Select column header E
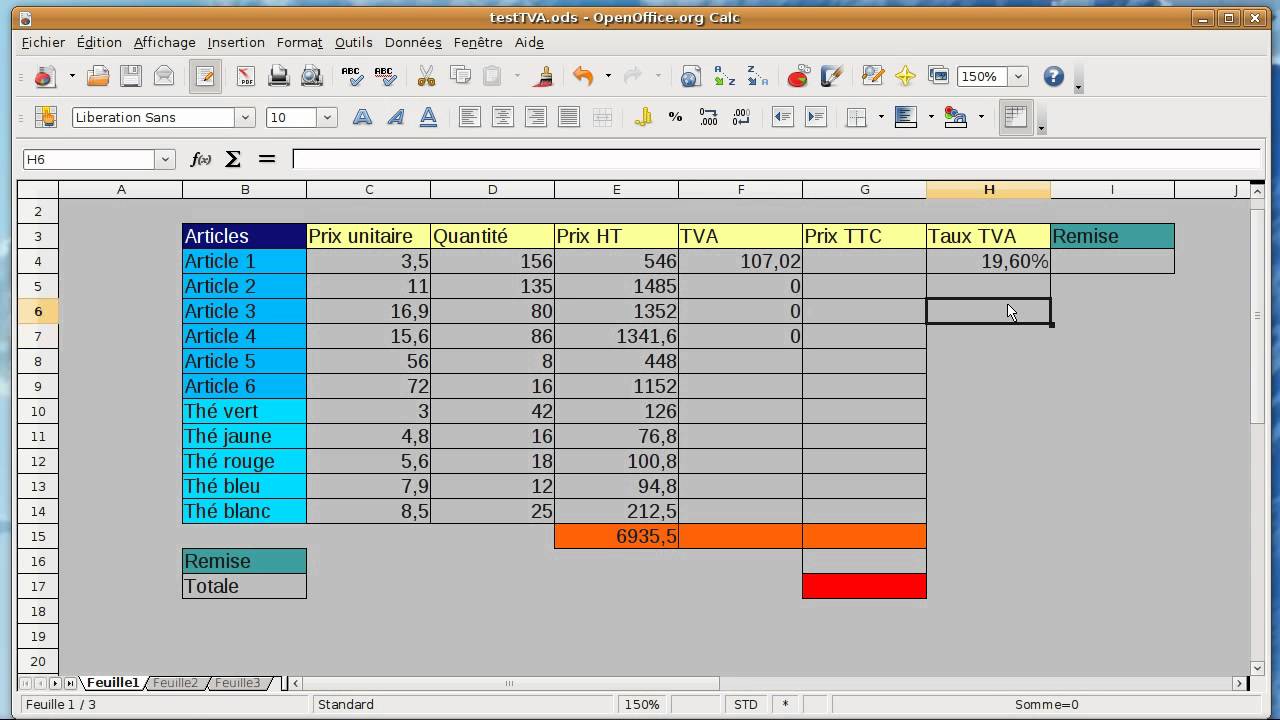 tap(616, 190)
